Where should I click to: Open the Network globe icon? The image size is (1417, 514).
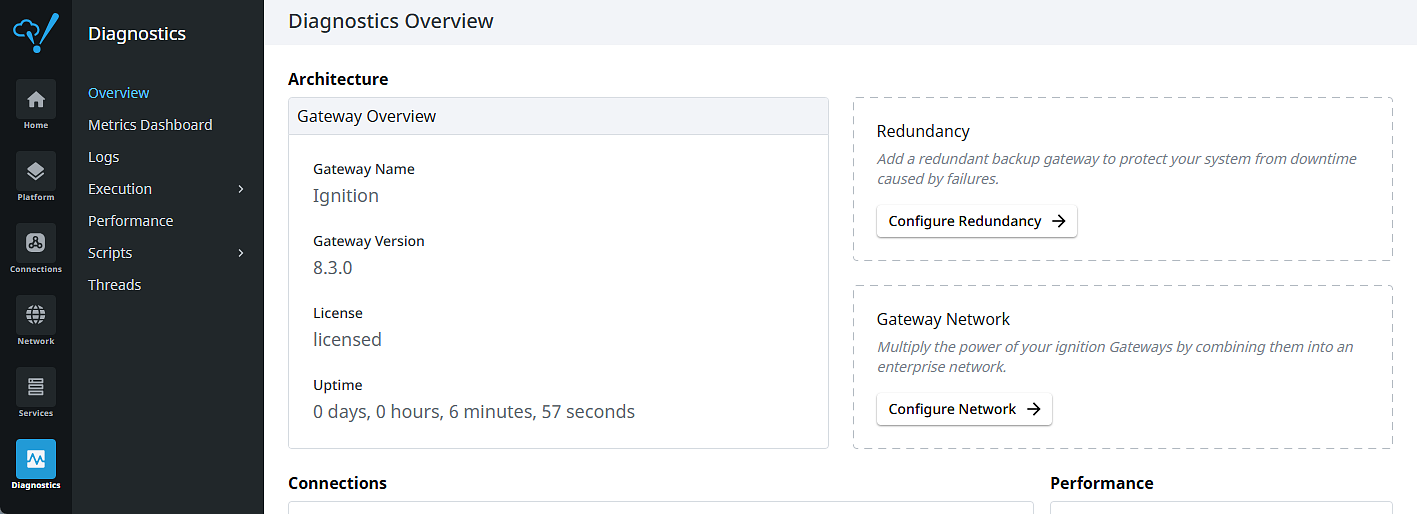36,315
